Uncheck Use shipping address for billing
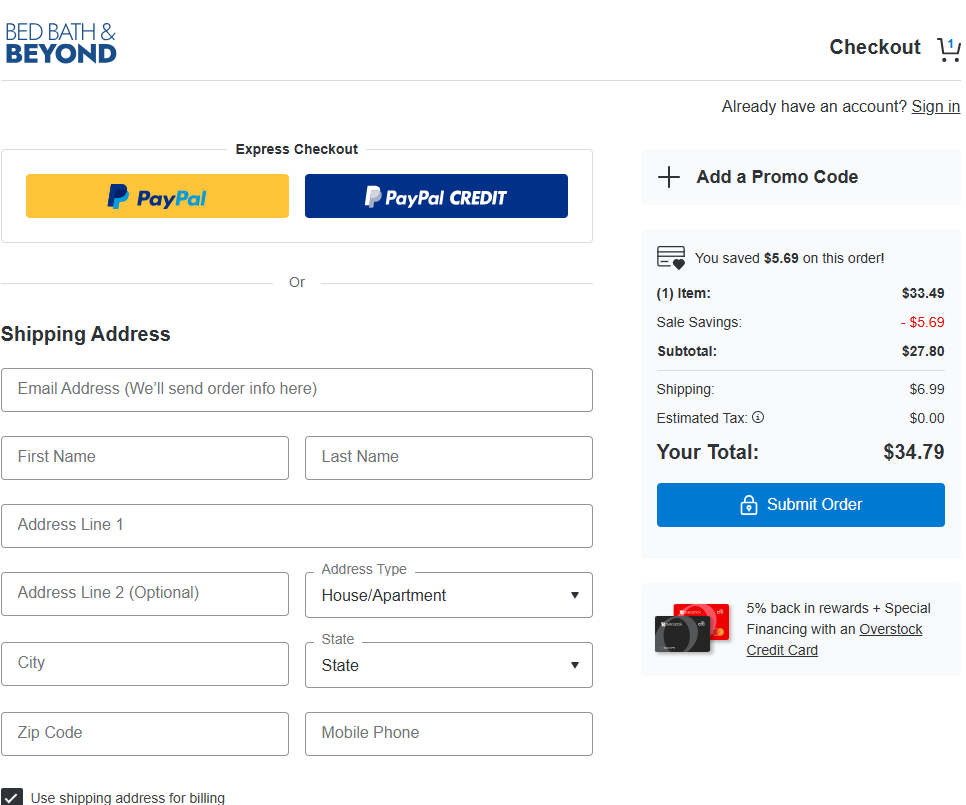 pyautogui.click(x=12, y=797)
